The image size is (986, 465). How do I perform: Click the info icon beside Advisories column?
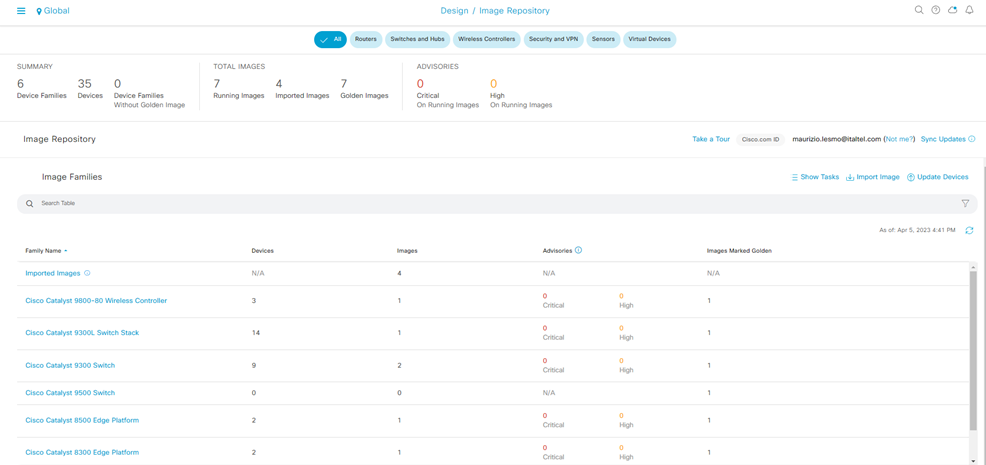(578, 250)
